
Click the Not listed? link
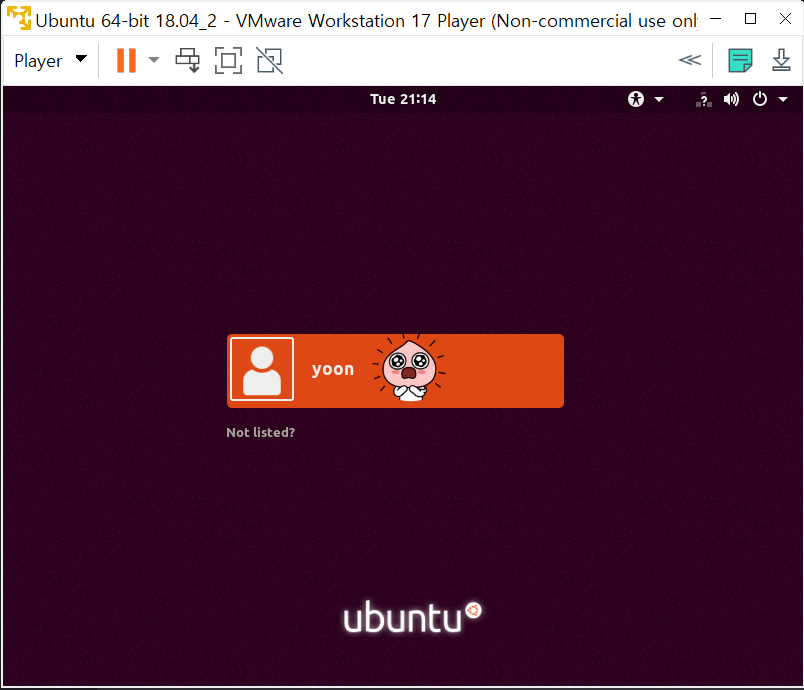click(x=260, y=433)
